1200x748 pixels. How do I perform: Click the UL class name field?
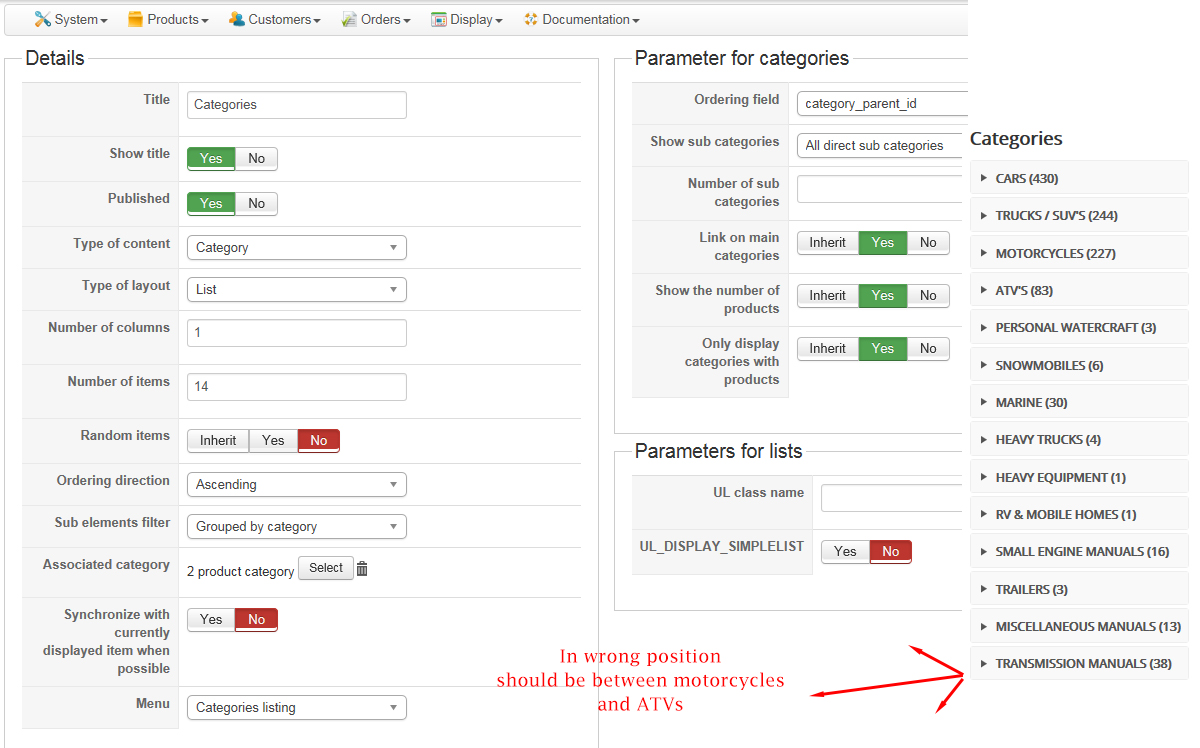click(894, 498)
